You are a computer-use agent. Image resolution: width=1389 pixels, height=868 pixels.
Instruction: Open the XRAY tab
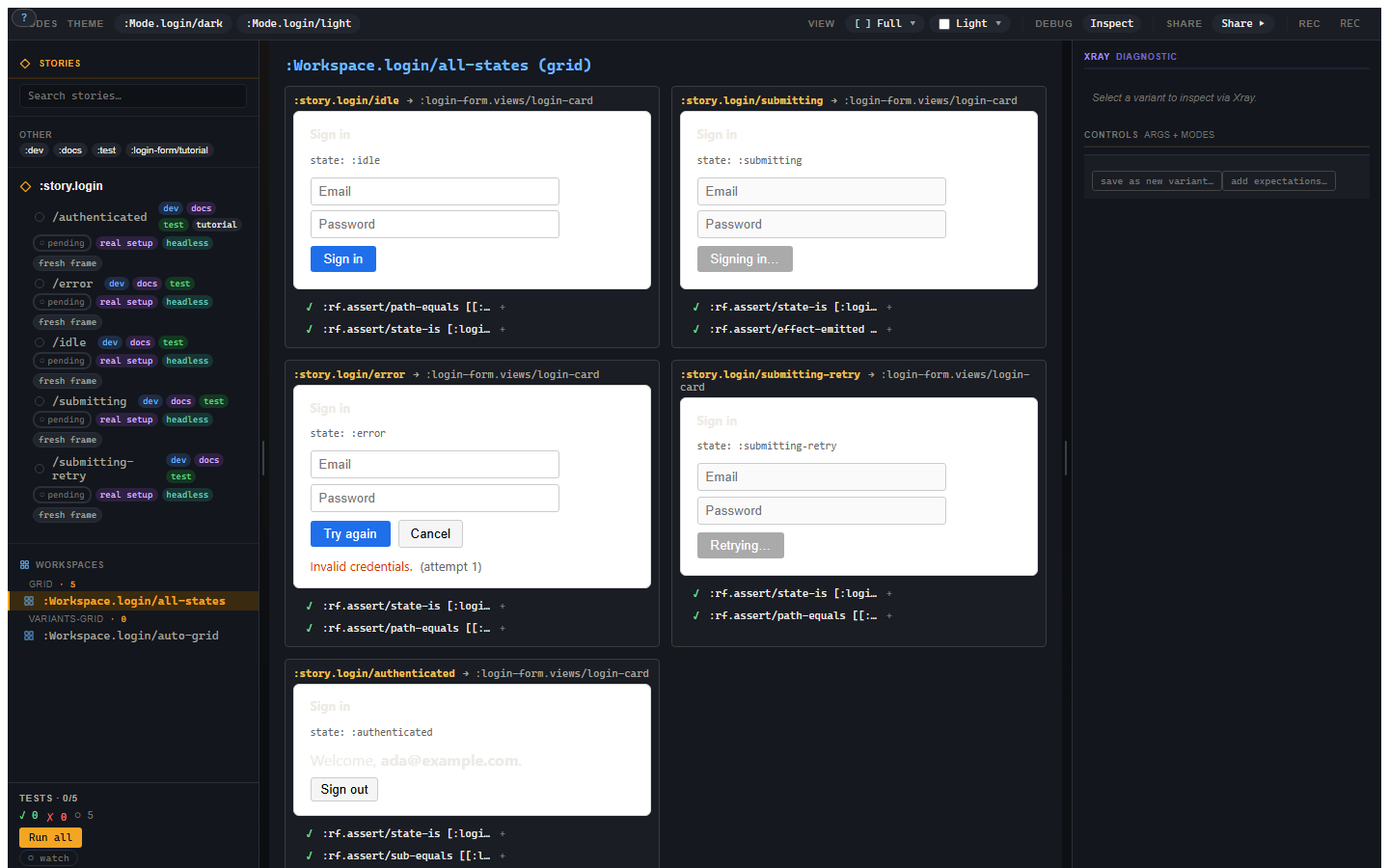(1097, 57)
